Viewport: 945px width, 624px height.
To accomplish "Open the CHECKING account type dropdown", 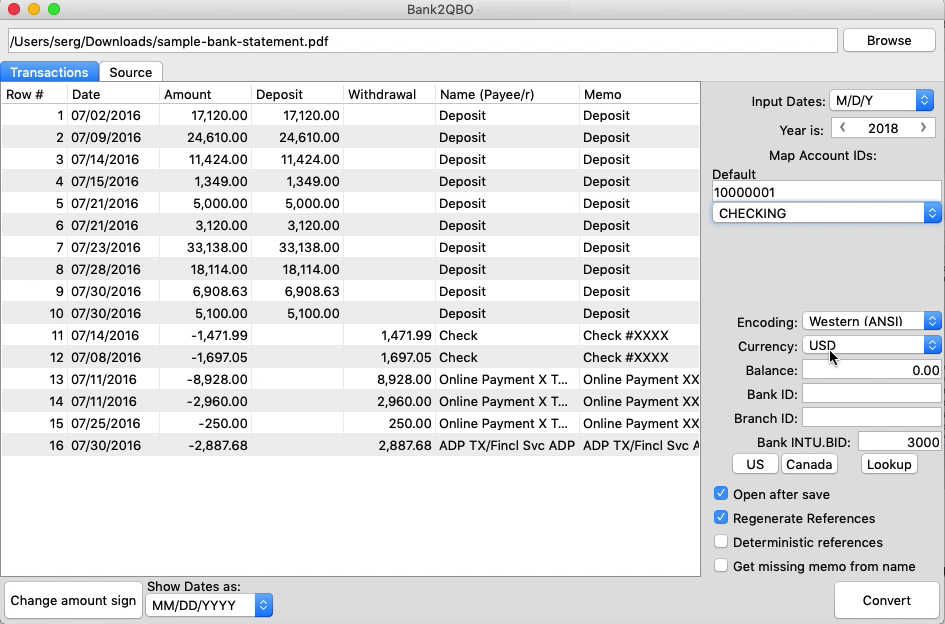I will point(826,213).
